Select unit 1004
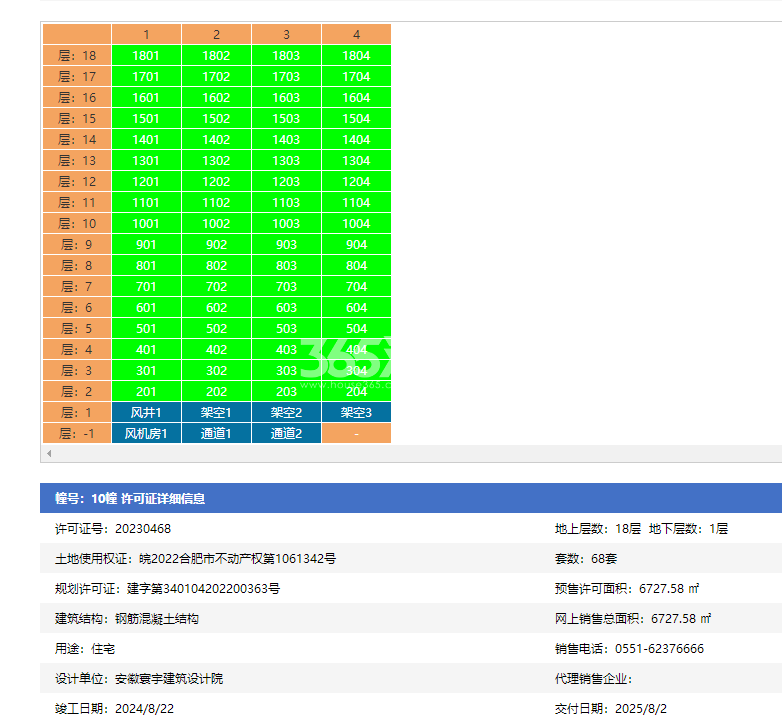Screen dimensions: 782x727 pos(356,223)
